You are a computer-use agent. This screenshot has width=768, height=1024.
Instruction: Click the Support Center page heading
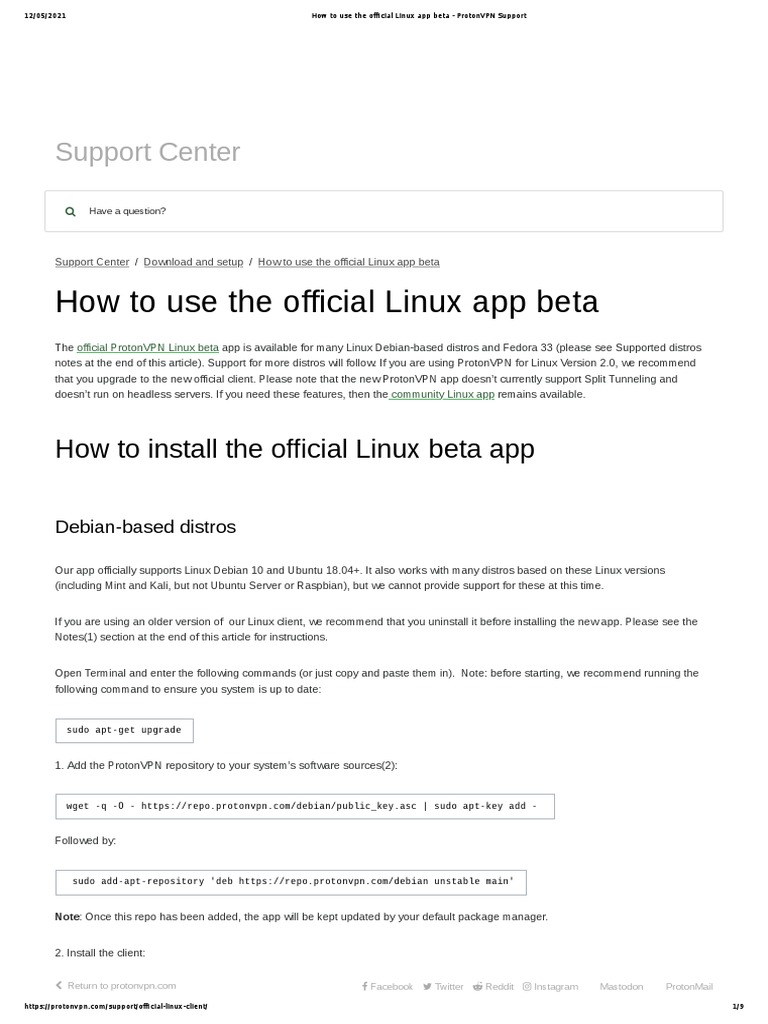point(148,152)
